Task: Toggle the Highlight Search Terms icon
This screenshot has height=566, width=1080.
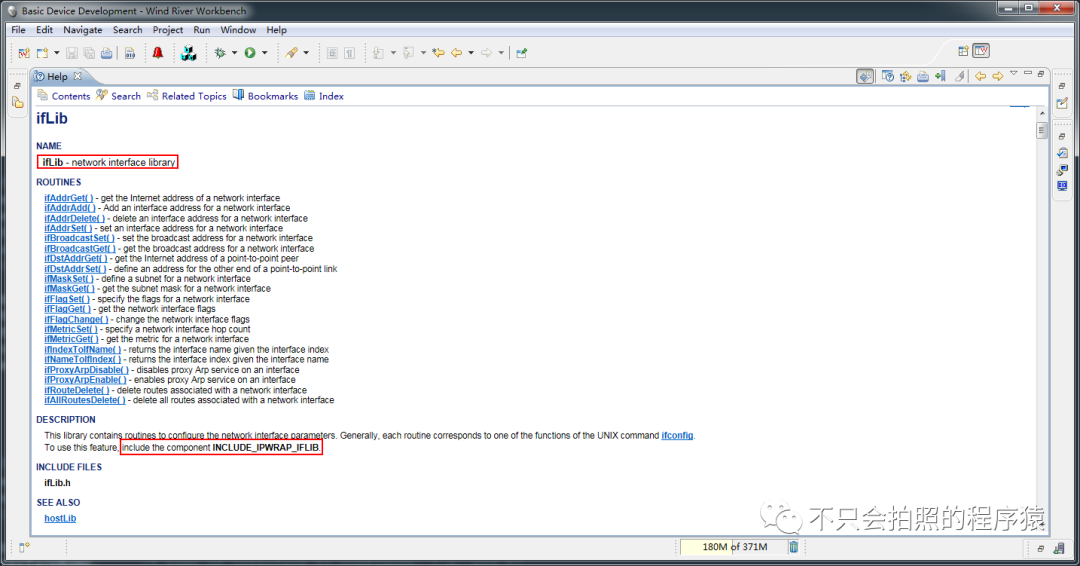Action: coord(959,76)
